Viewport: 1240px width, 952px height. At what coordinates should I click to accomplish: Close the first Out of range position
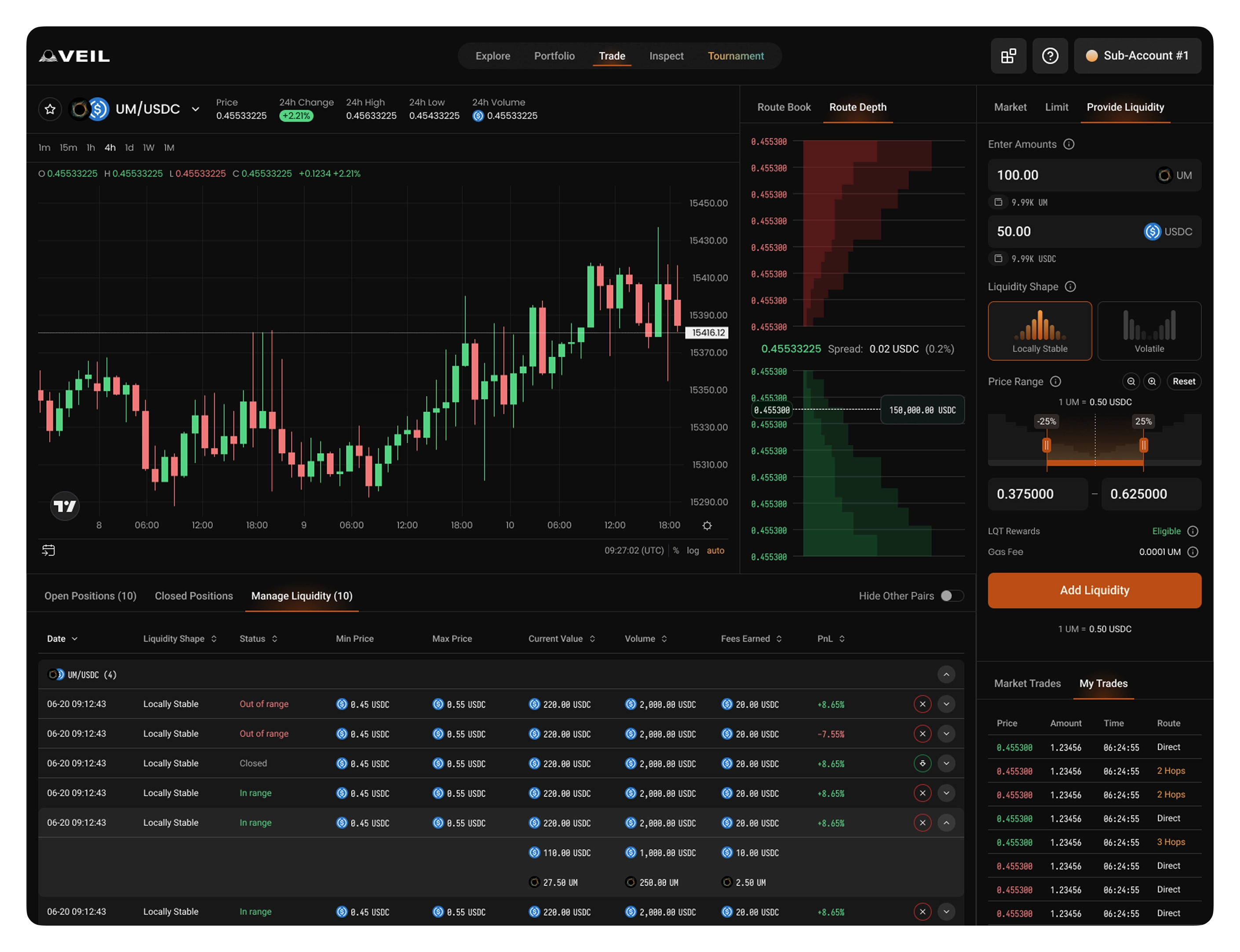[923, 704]
